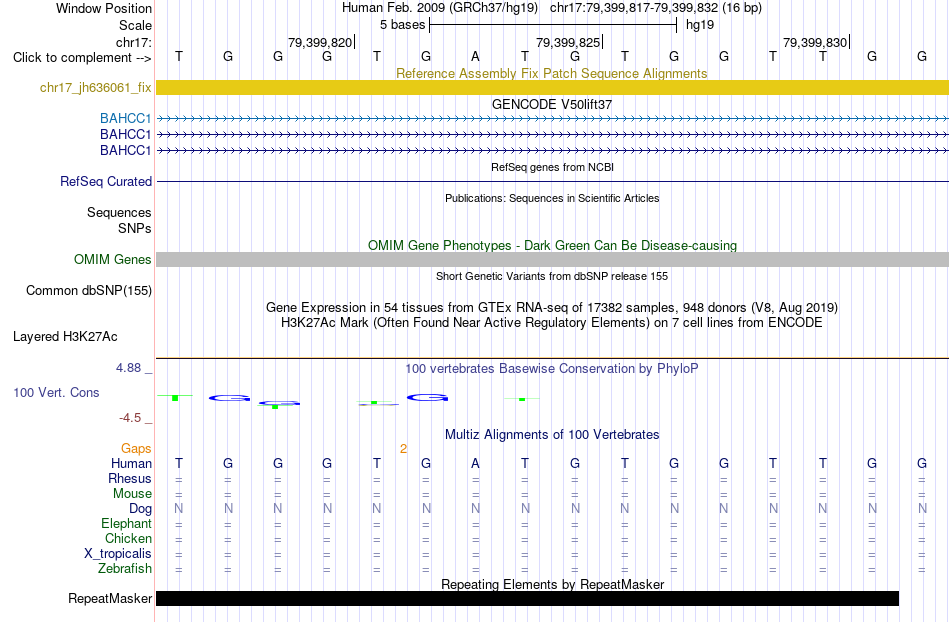Open the GTEx Gene Expression track title

[x=552, y=307]
